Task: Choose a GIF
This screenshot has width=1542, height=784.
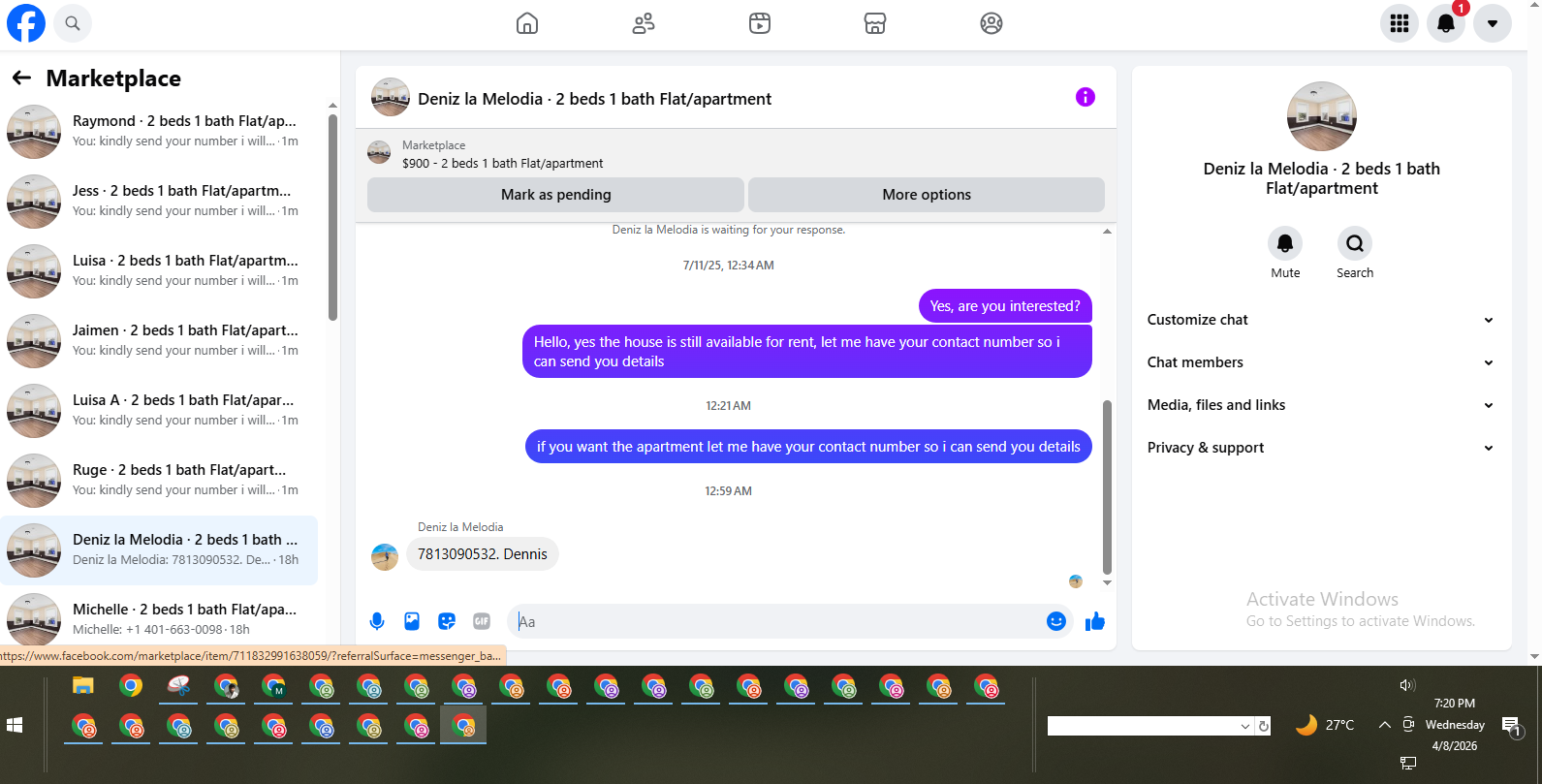Action: pos(482,621)
